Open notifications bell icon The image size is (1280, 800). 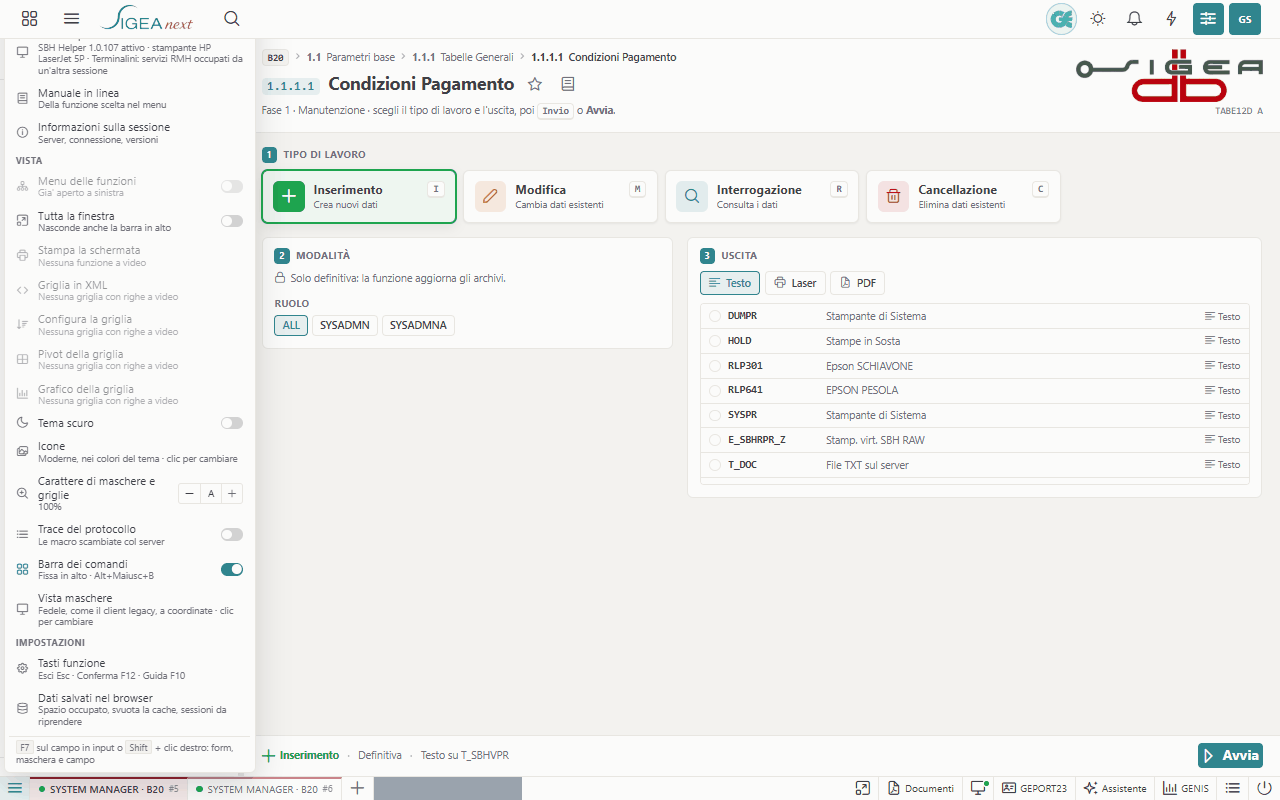click(1134, 18)
